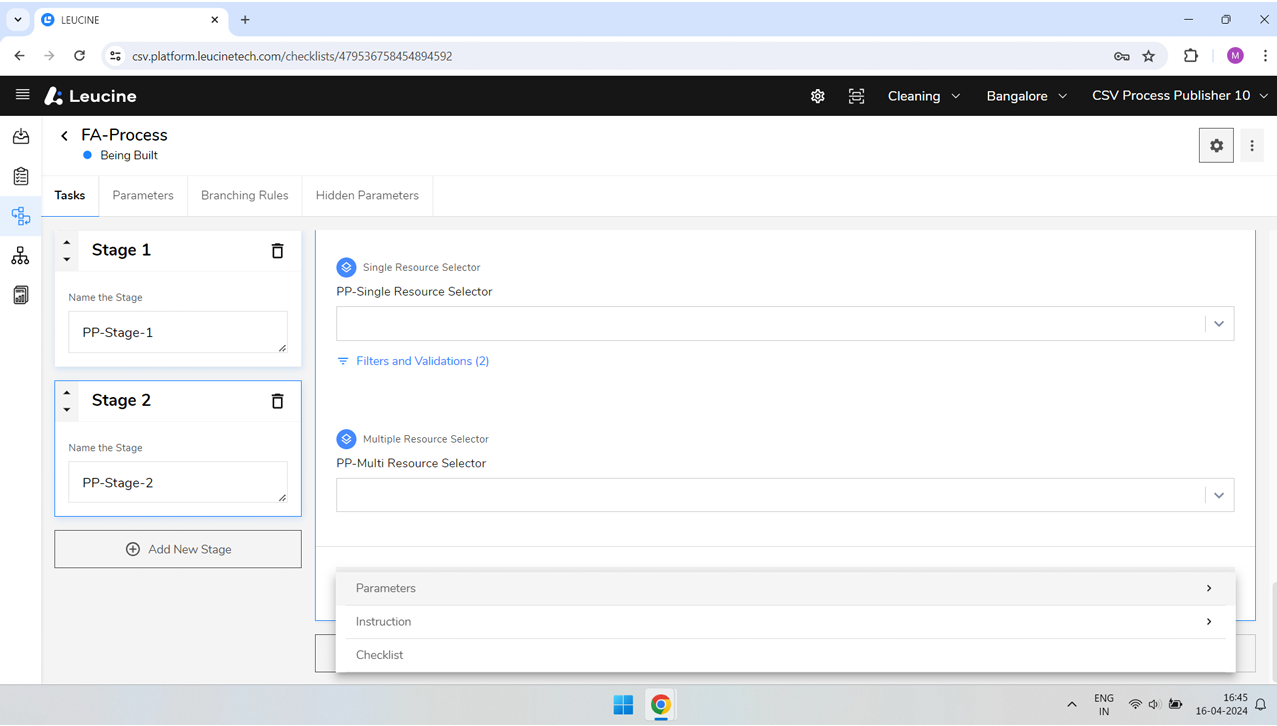Select the process flow sidebar icon

21,216
